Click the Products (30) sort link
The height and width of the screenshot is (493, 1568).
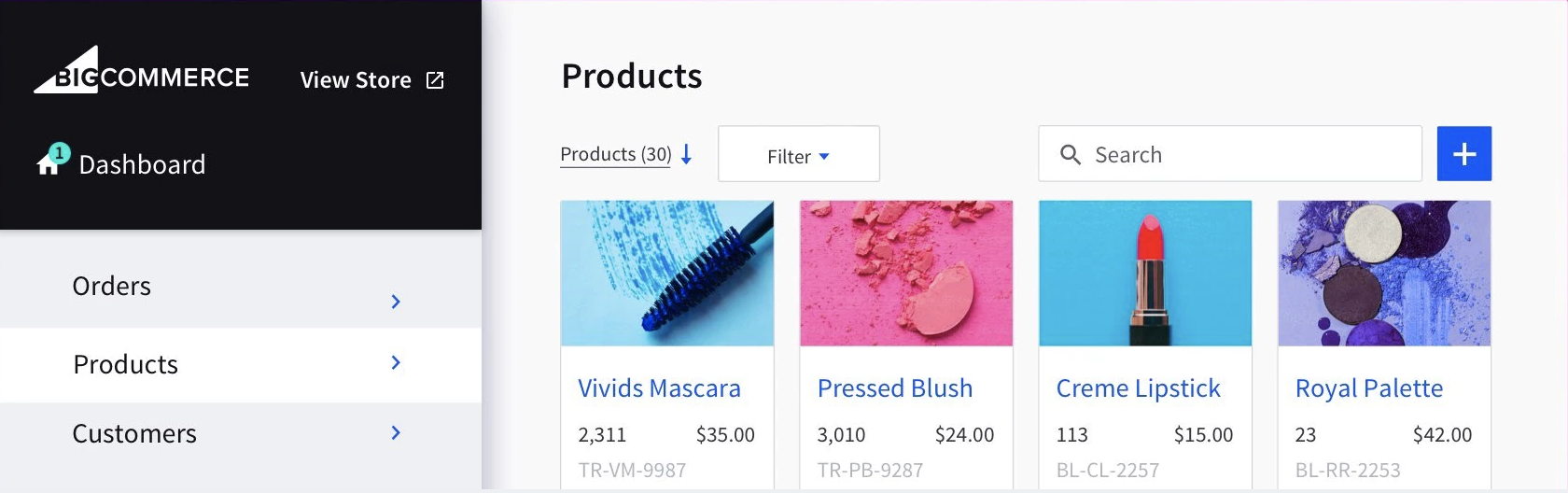(x=616, y=154)
